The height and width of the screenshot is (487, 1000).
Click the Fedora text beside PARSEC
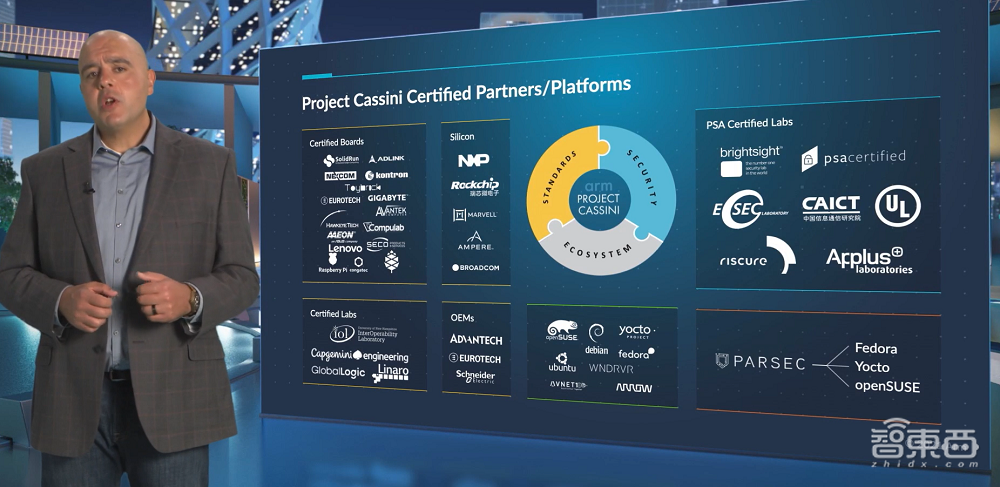(875, 349)
